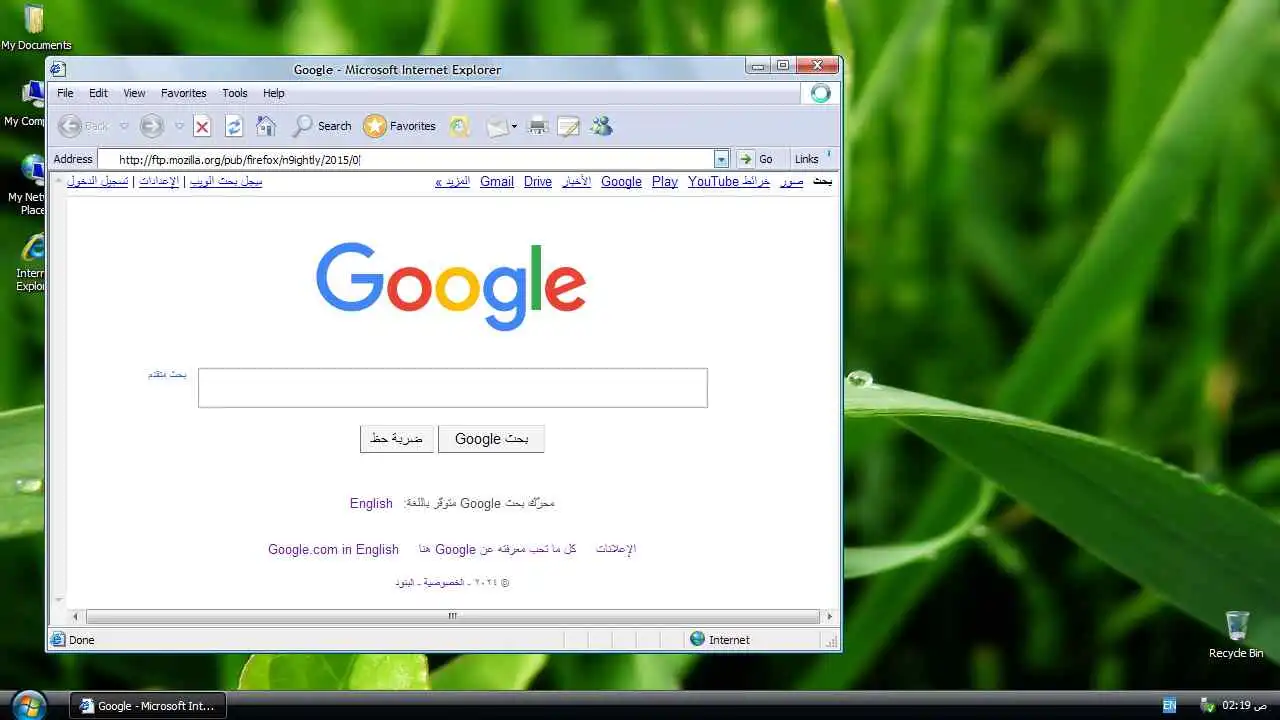Expand the Back history dropdown arrow
The image size is (1280, 720).
[124, 126]
